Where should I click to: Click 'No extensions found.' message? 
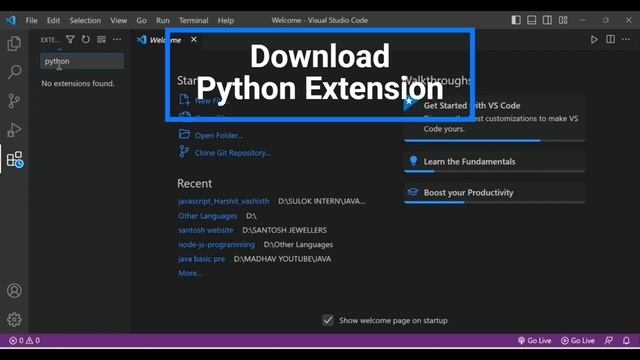(x=78, y=83)
